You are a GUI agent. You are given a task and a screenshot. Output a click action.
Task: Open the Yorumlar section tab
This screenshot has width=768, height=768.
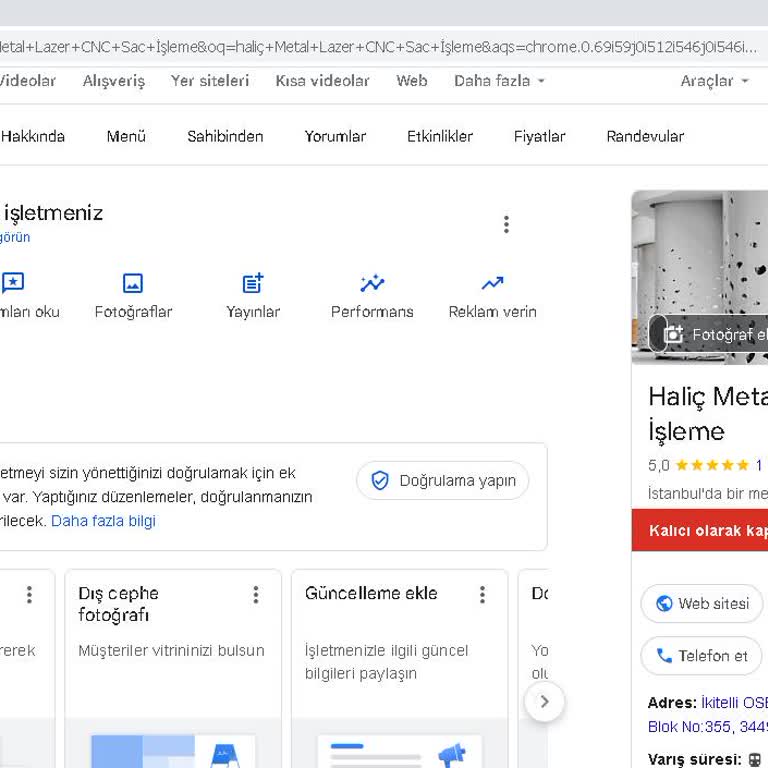pyautogui.click(x=335, y=136)
